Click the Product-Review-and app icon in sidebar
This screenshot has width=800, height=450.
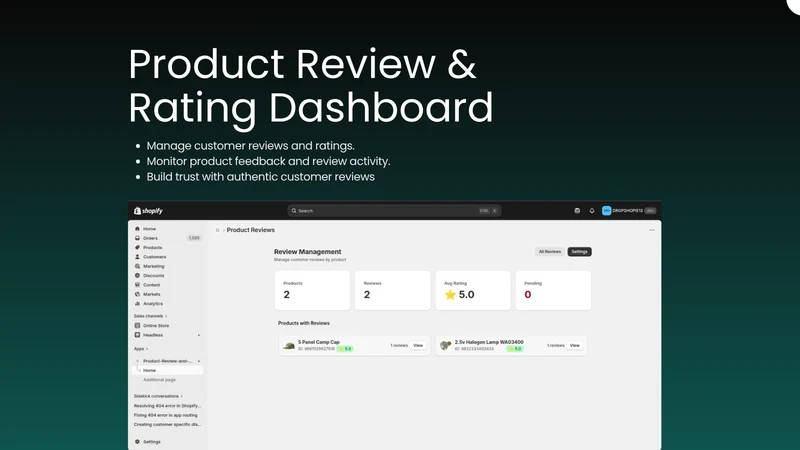point(137,361)
